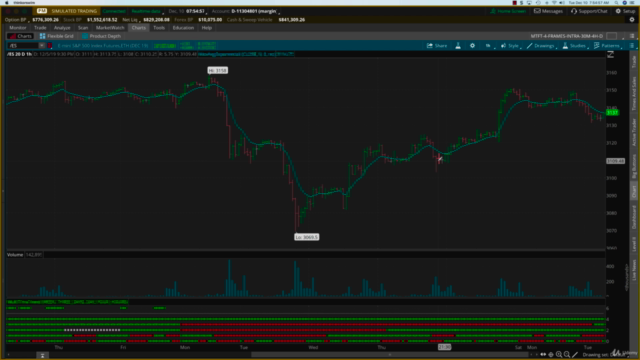Open the time frame selector dropdown
The image size is (640, 360).
(x=489, y=46)
